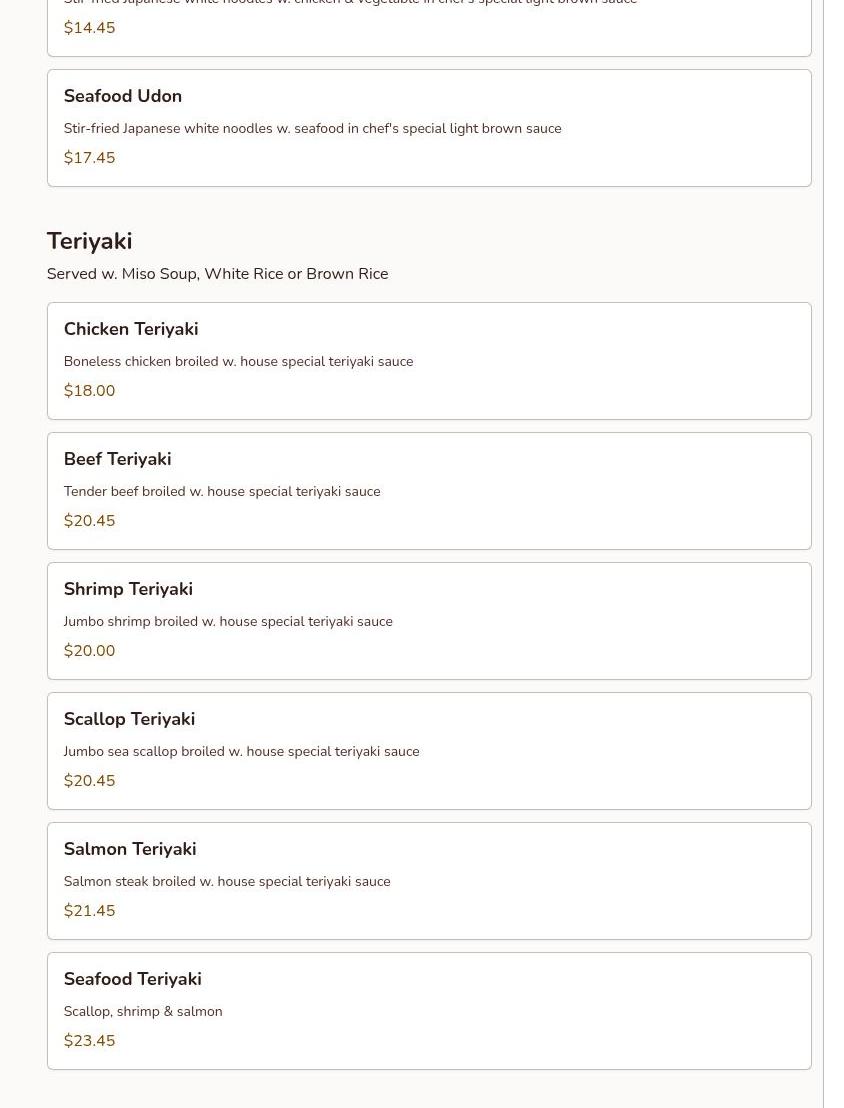Click the jumbo sea scallop description
The image size is (844, 1108).
pyautogui.click(x=241, y=752)
